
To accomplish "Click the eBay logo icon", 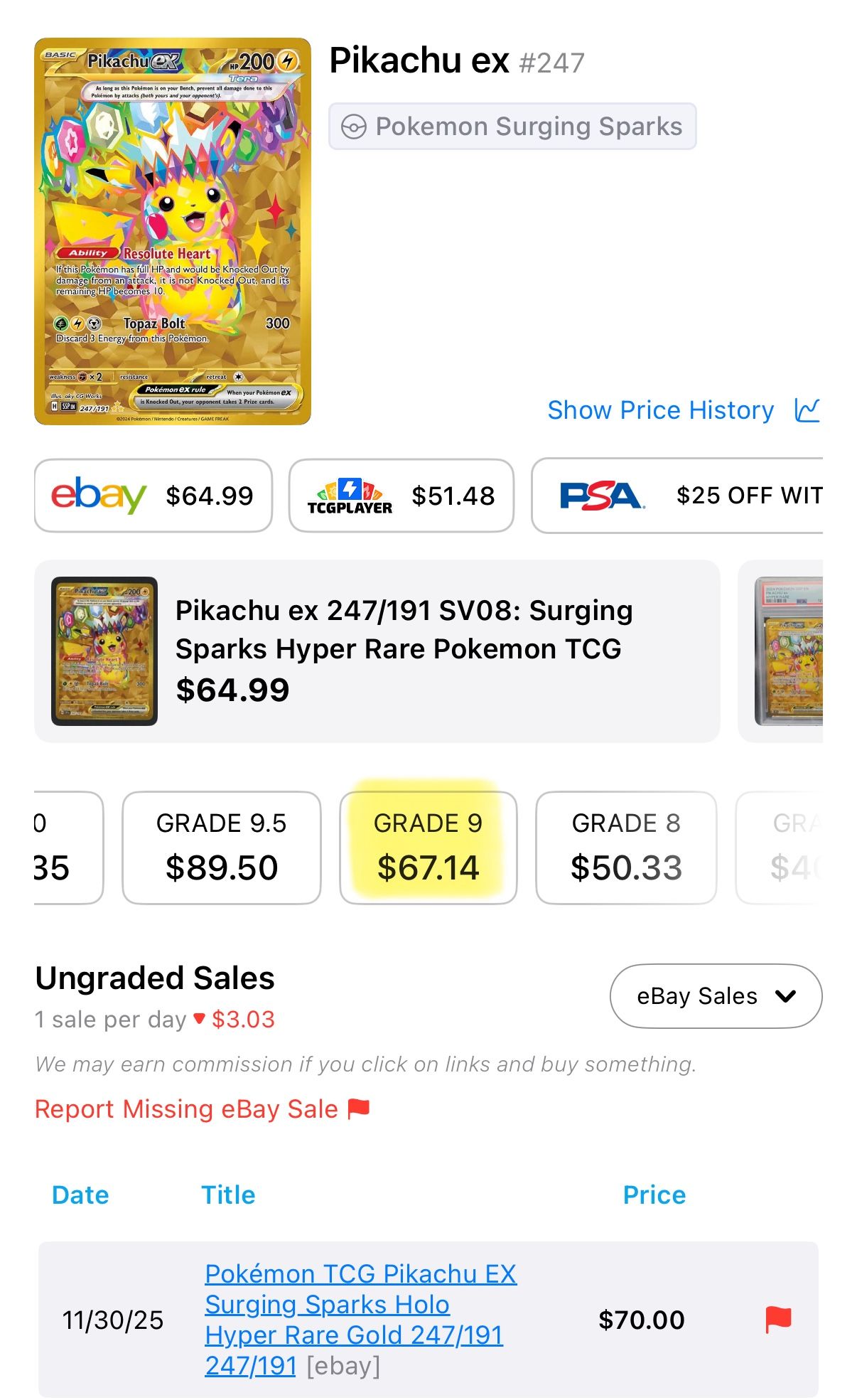I will tap(99, 496).
